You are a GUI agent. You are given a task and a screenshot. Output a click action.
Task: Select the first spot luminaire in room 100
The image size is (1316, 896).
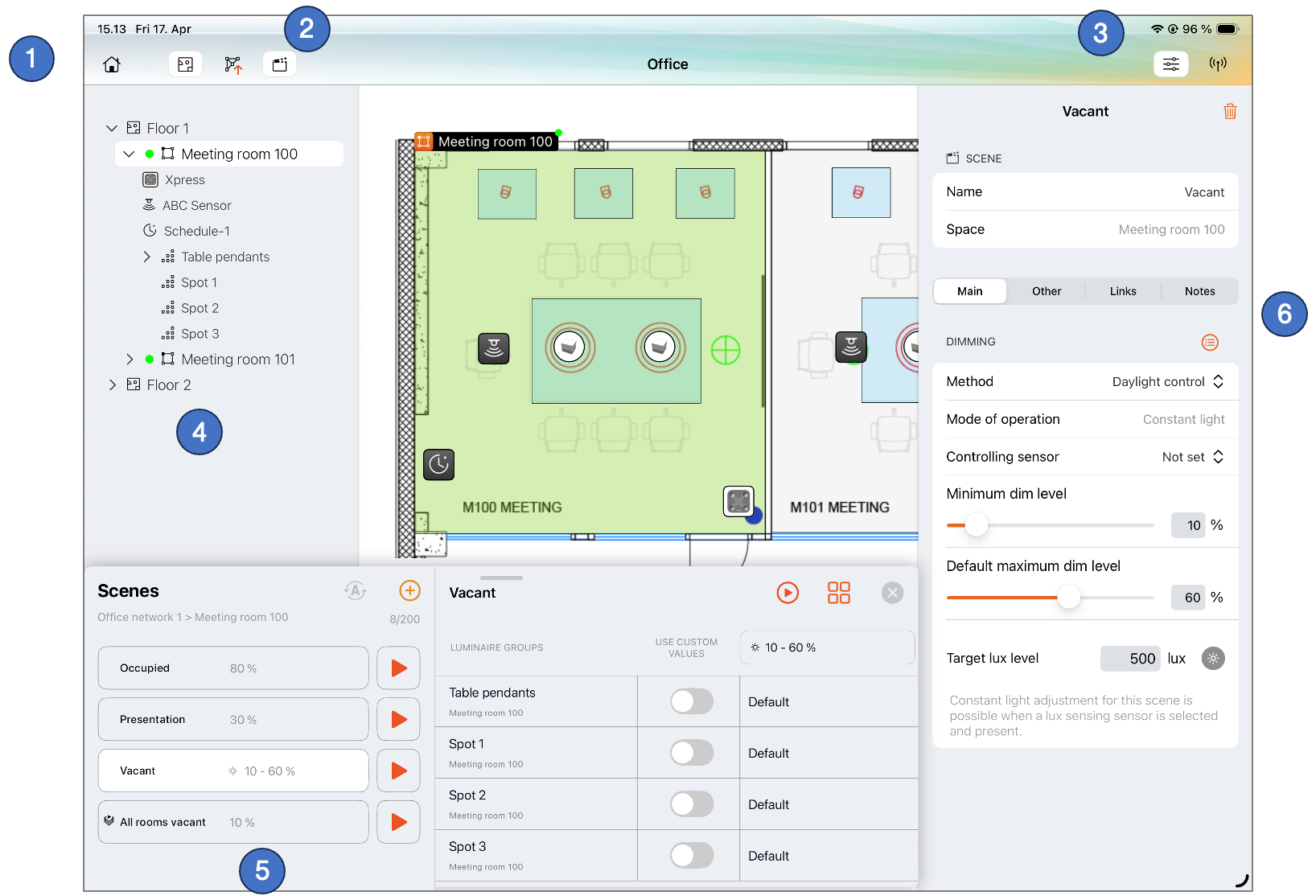[x=507, y=193]
